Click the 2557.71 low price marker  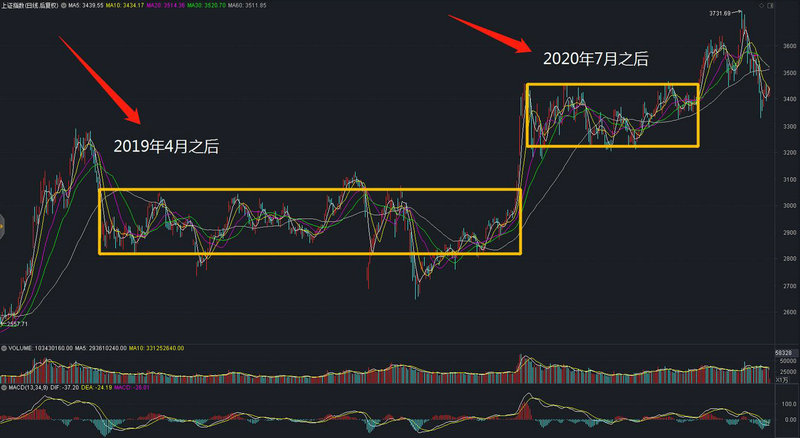pyautogui.click(x=18, y=324)
